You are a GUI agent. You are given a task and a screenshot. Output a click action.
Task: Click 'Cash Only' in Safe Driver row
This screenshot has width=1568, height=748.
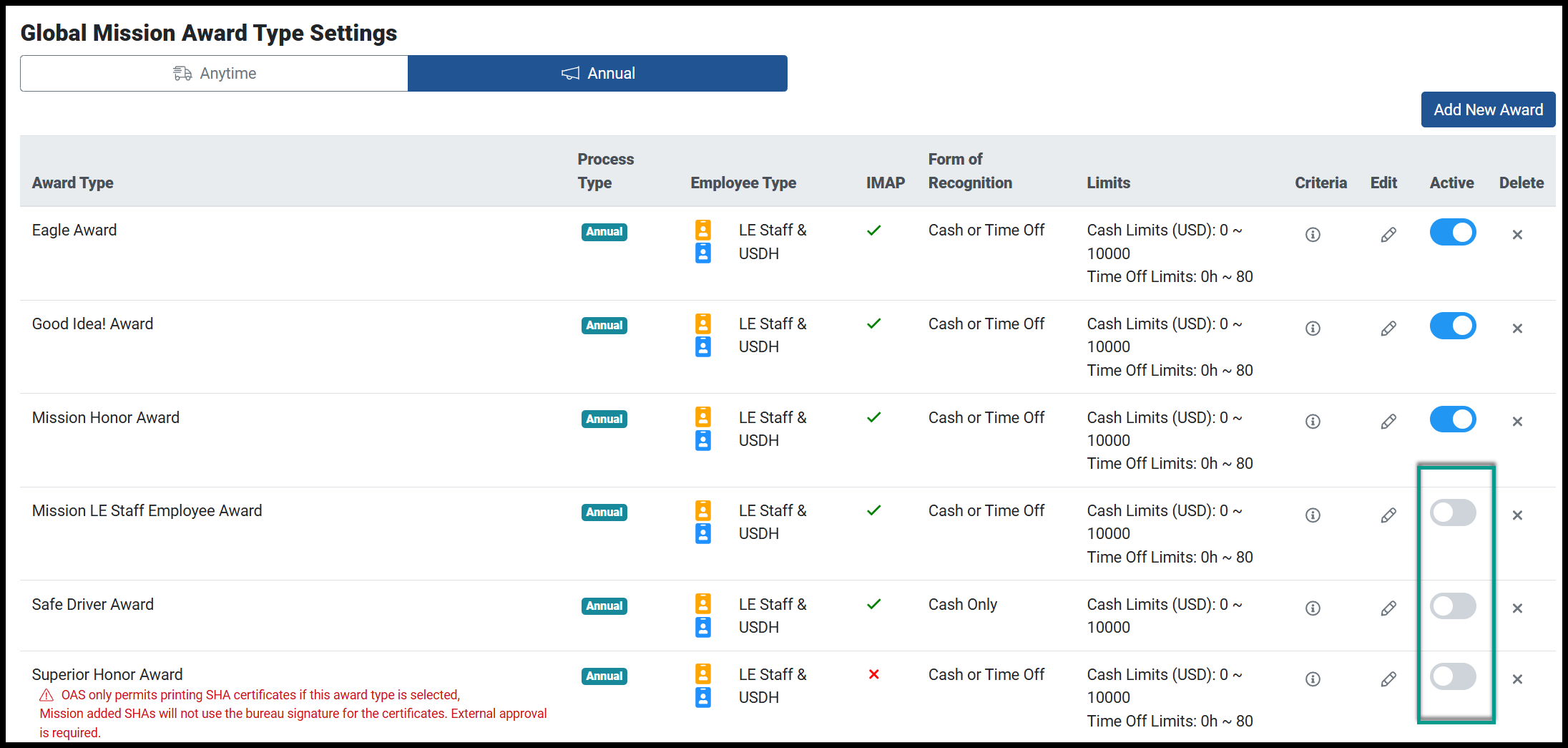pos(963,604)
